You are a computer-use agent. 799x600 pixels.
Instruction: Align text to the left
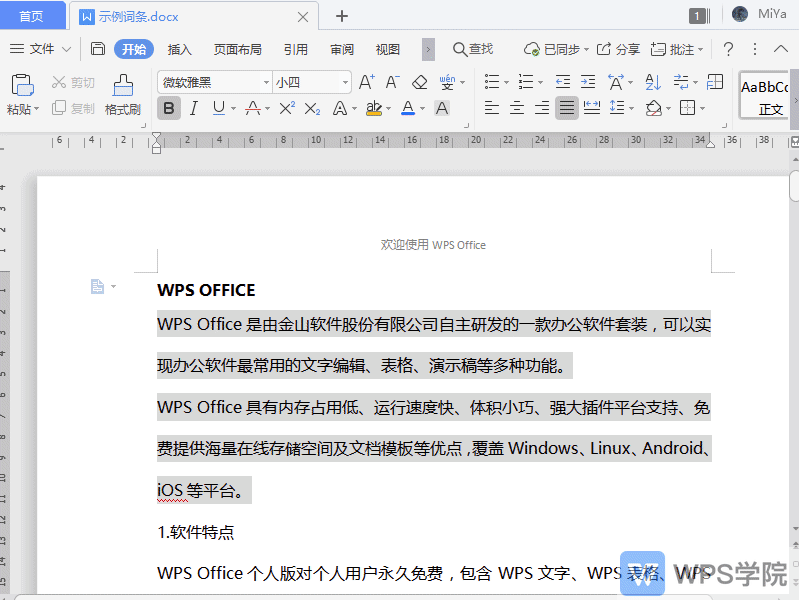[491, 108]
